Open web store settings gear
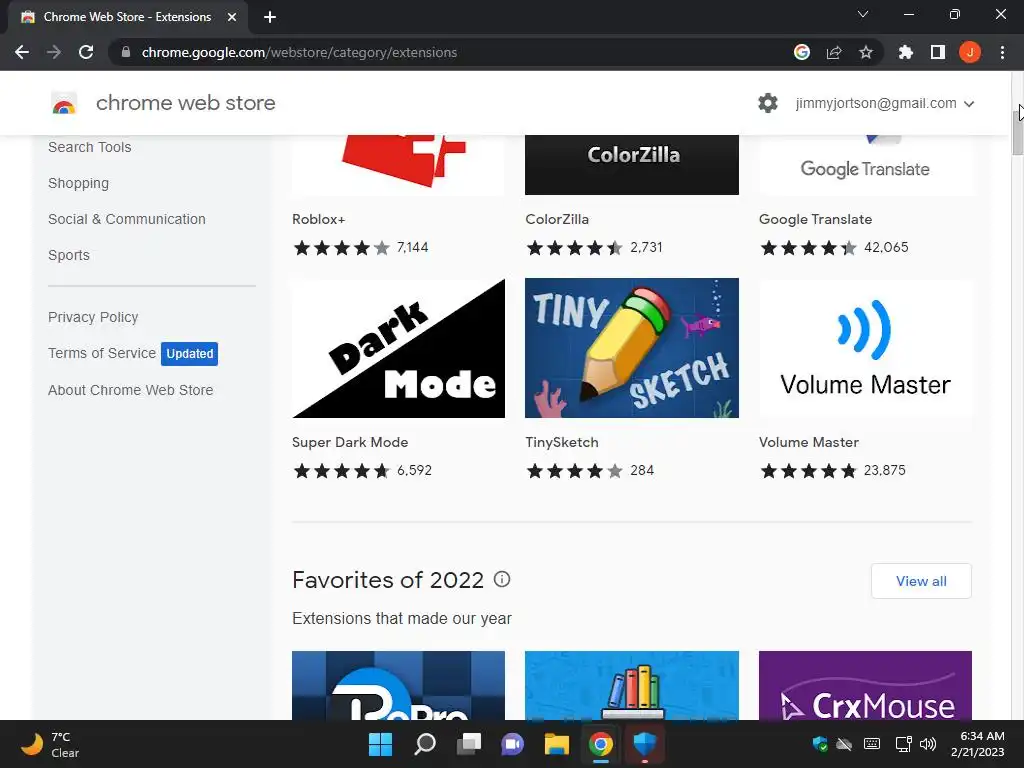The height and width of the screenshot is (768, 1024). pyautogui.click(x=768, y=103)
